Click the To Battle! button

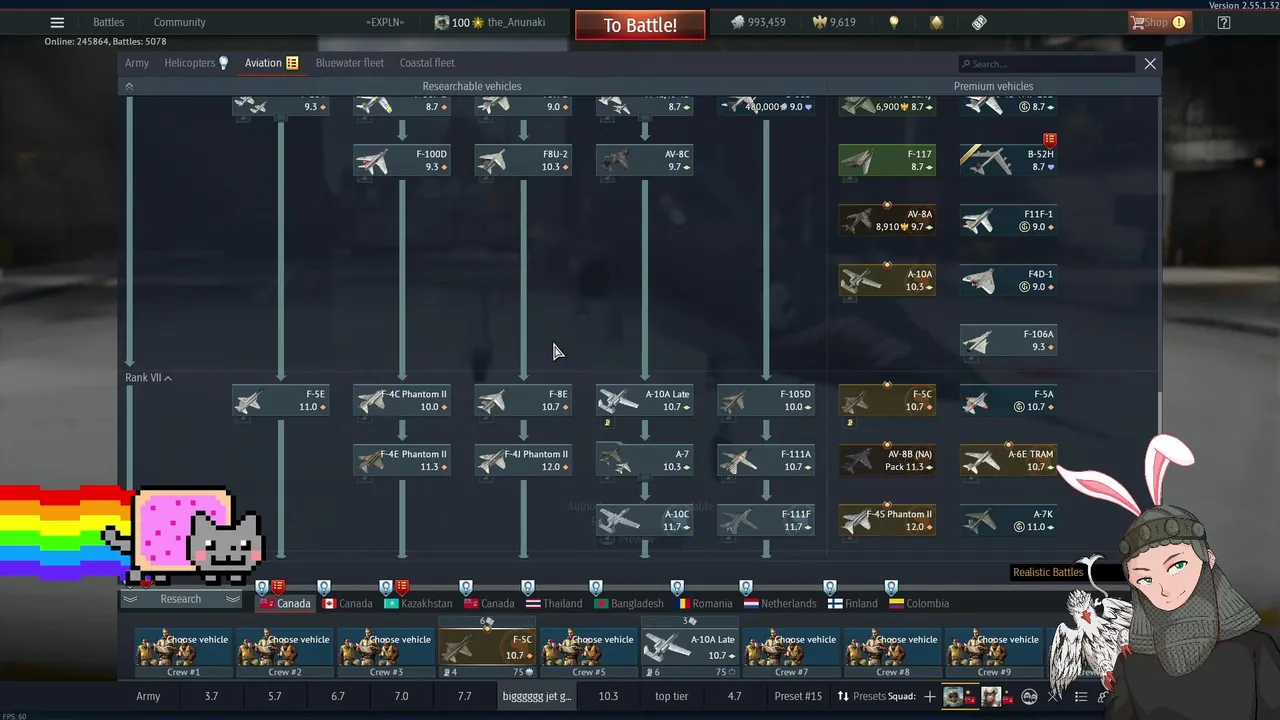(640, 25)
